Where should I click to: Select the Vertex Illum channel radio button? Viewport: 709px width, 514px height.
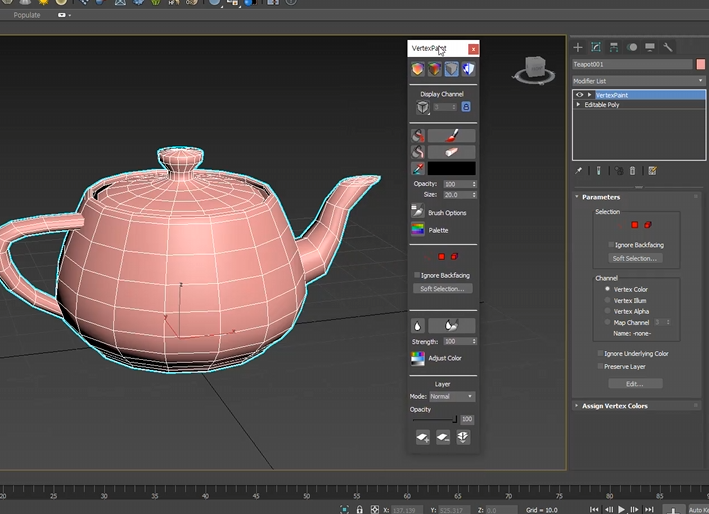click(607, 300)
